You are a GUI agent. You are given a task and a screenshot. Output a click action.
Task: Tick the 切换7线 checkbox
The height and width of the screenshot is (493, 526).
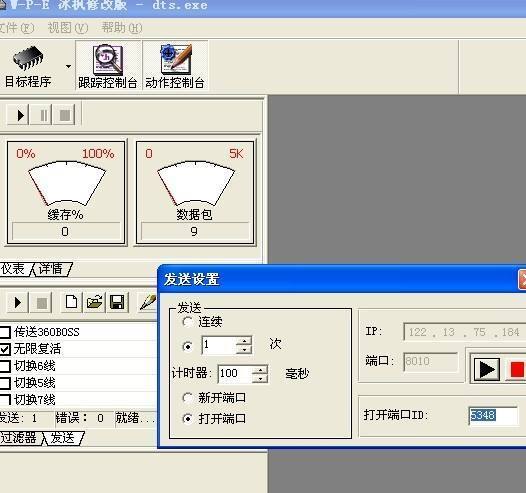(5, 399)
